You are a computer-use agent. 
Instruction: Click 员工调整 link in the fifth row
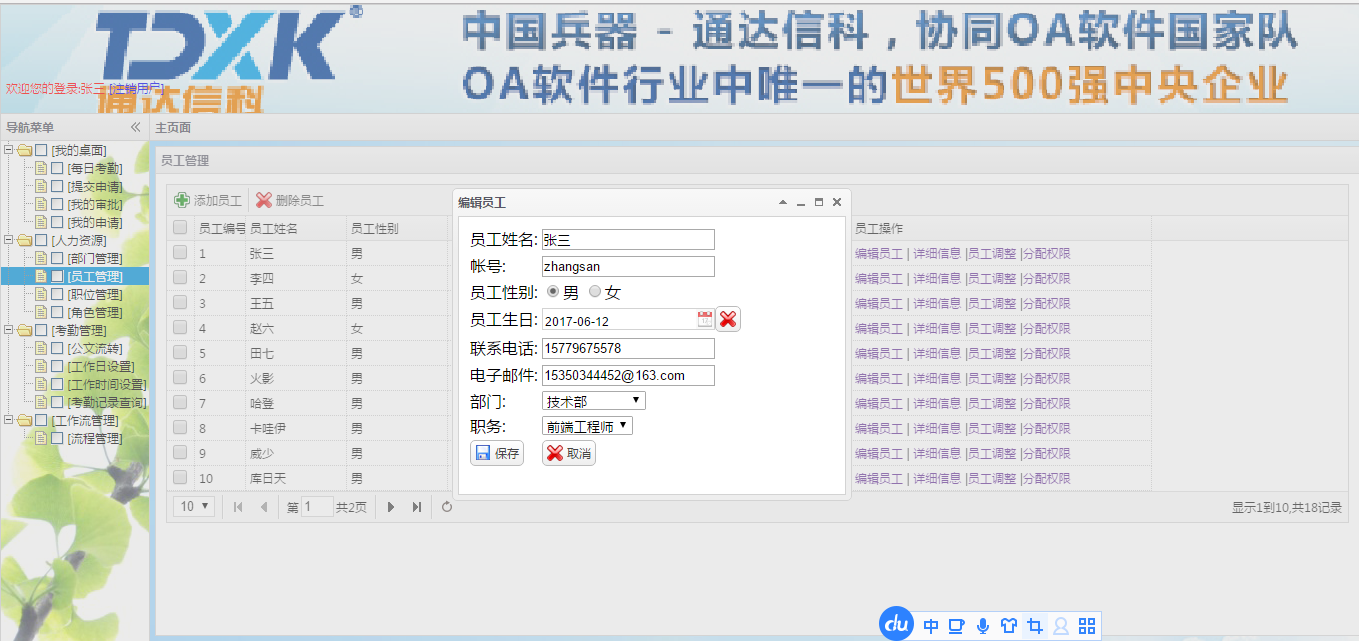pos(992,353)
